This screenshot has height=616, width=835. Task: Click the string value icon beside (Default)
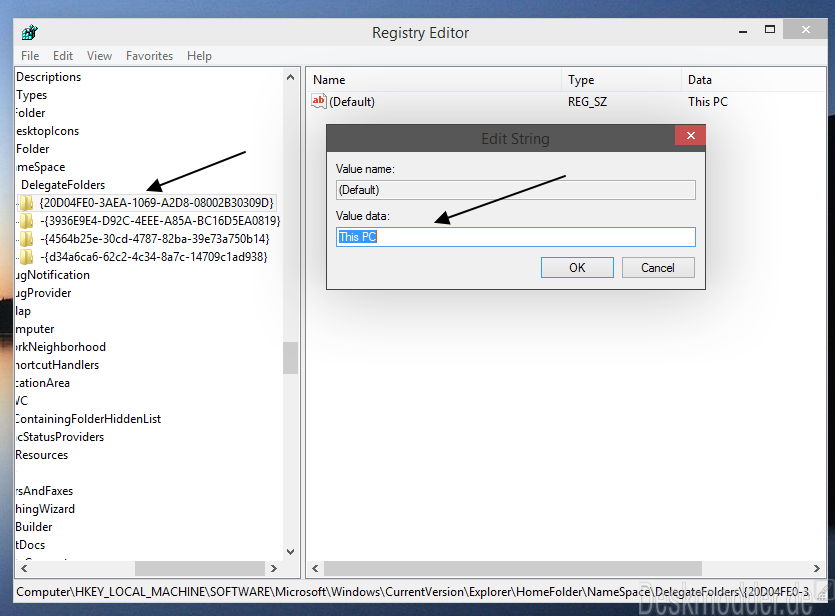[318, 101]
